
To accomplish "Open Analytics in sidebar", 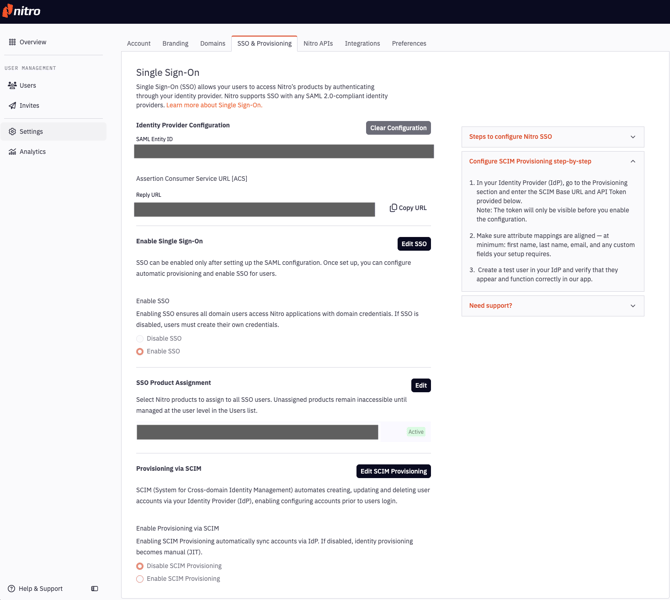I will coord(32,152).
